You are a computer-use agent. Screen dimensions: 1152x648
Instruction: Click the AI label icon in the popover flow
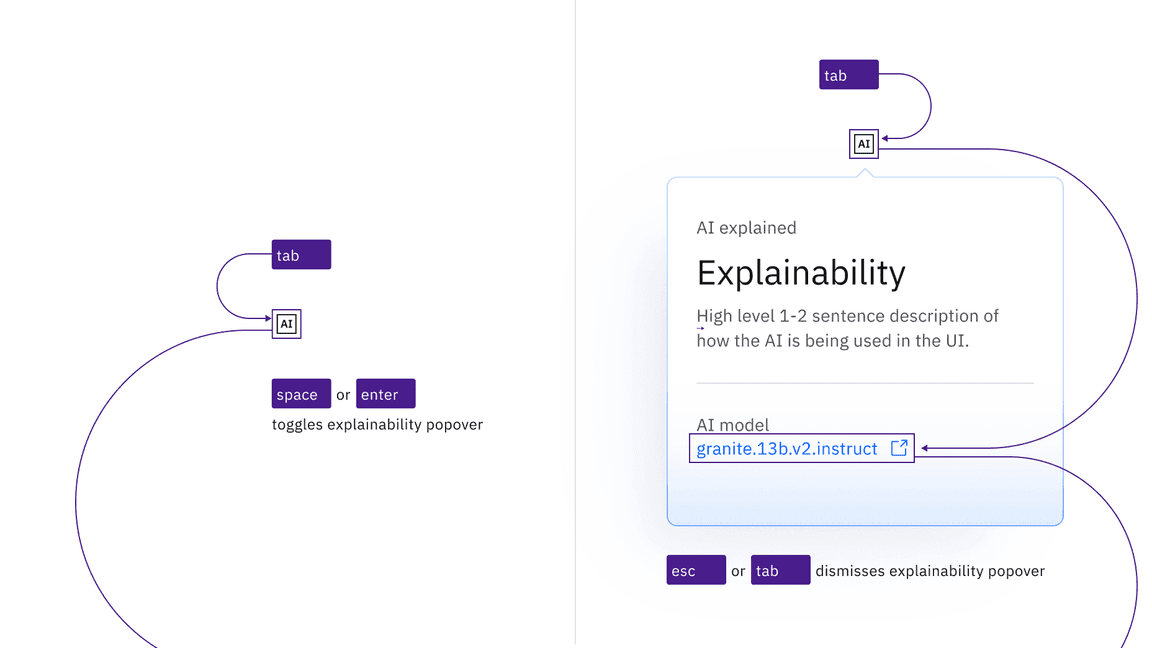point(863,143)
